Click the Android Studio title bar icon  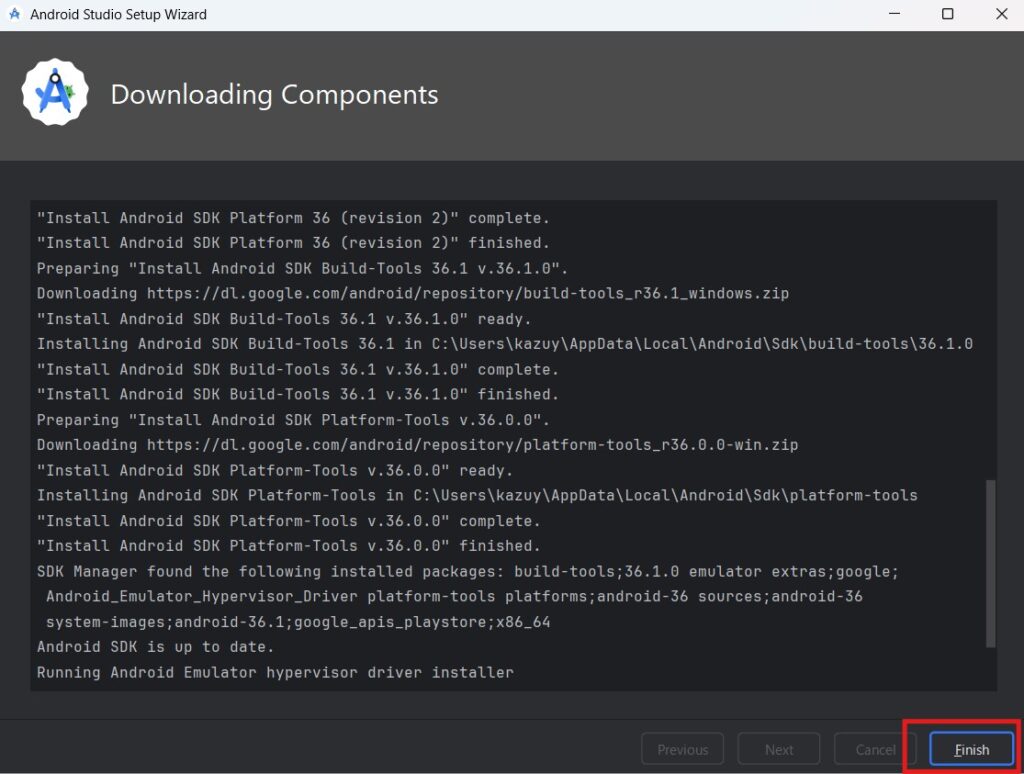coord(14,15)
